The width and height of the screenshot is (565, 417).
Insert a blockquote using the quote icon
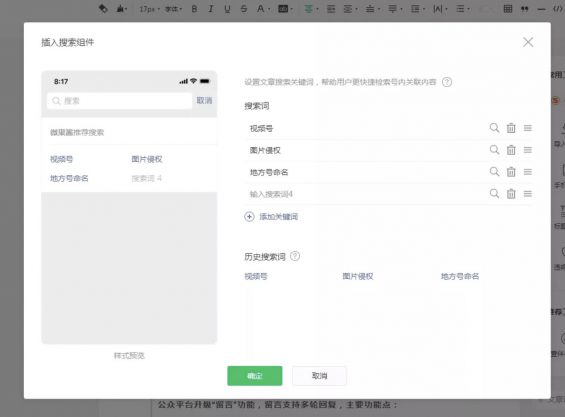pyautogui.click(x=525, y=9)
